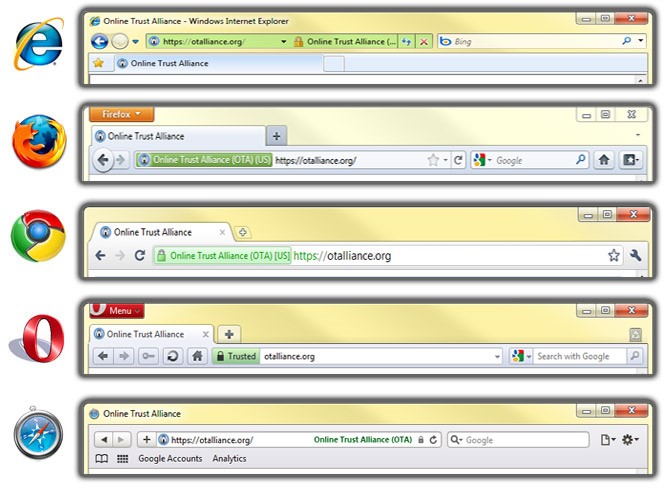Viewport: 672px width, 489px height.
Task: Click the Safari reload button
Action: (433, 440)
